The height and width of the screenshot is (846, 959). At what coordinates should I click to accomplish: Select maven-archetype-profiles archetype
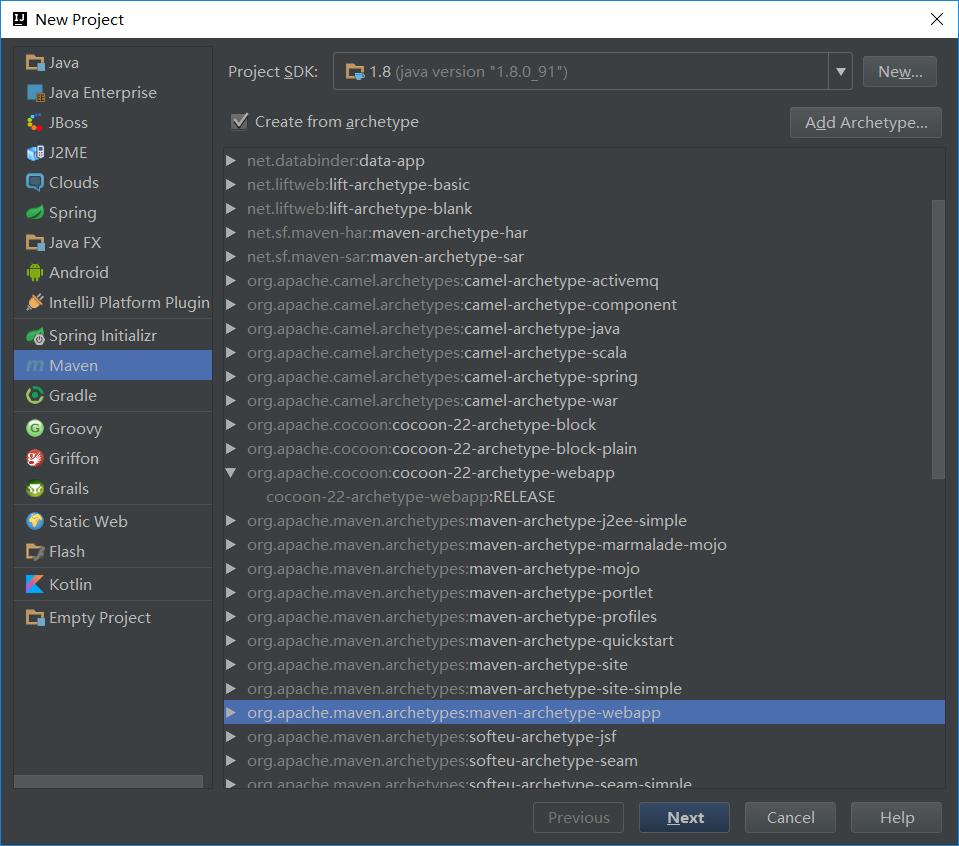452,617
